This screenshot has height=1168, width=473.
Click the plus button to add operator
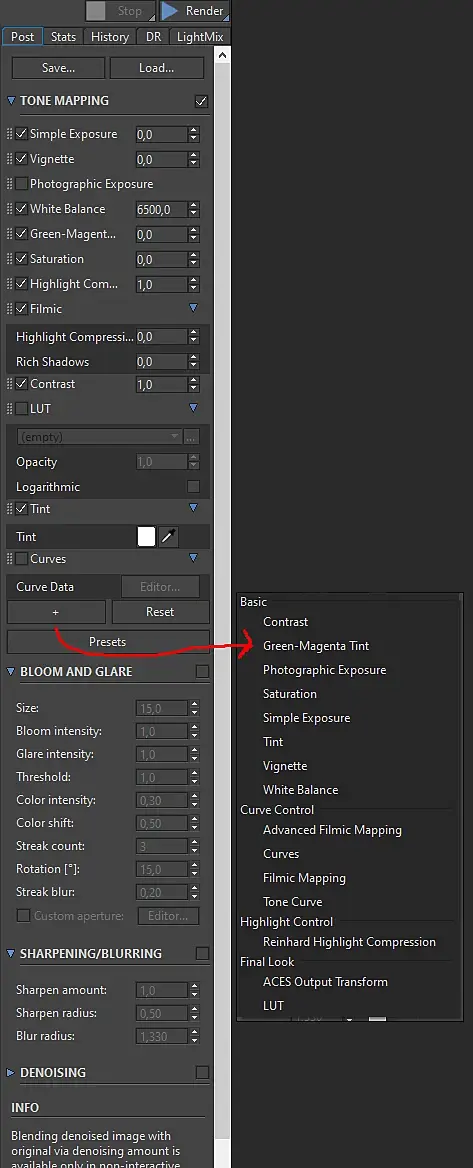coord(56,612)
